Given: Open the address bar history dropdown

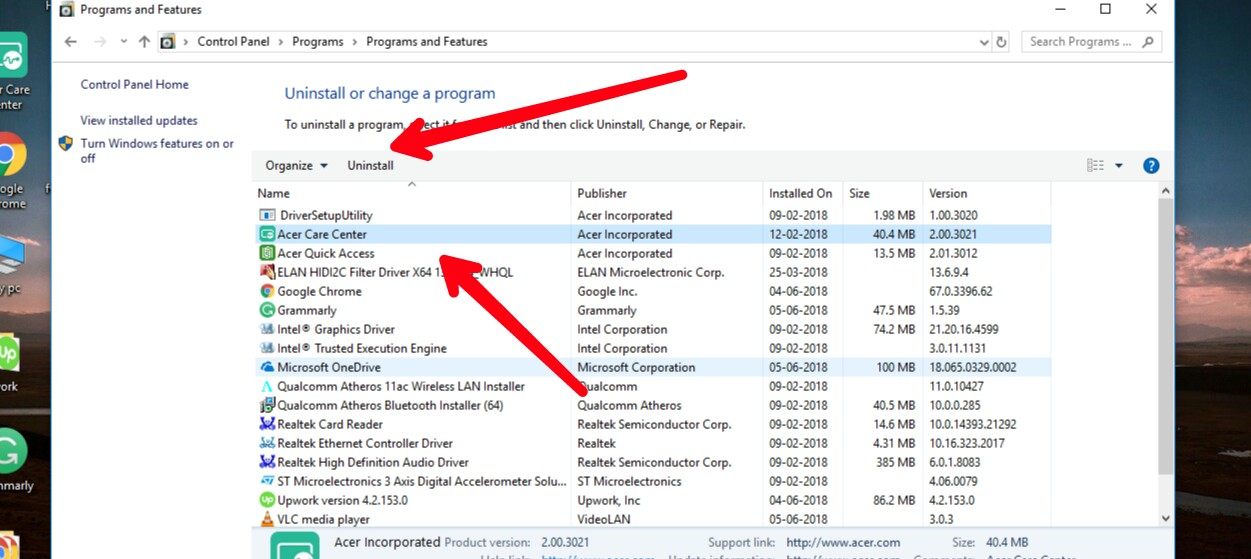Looking at the screenshot, I should point(984,42).
